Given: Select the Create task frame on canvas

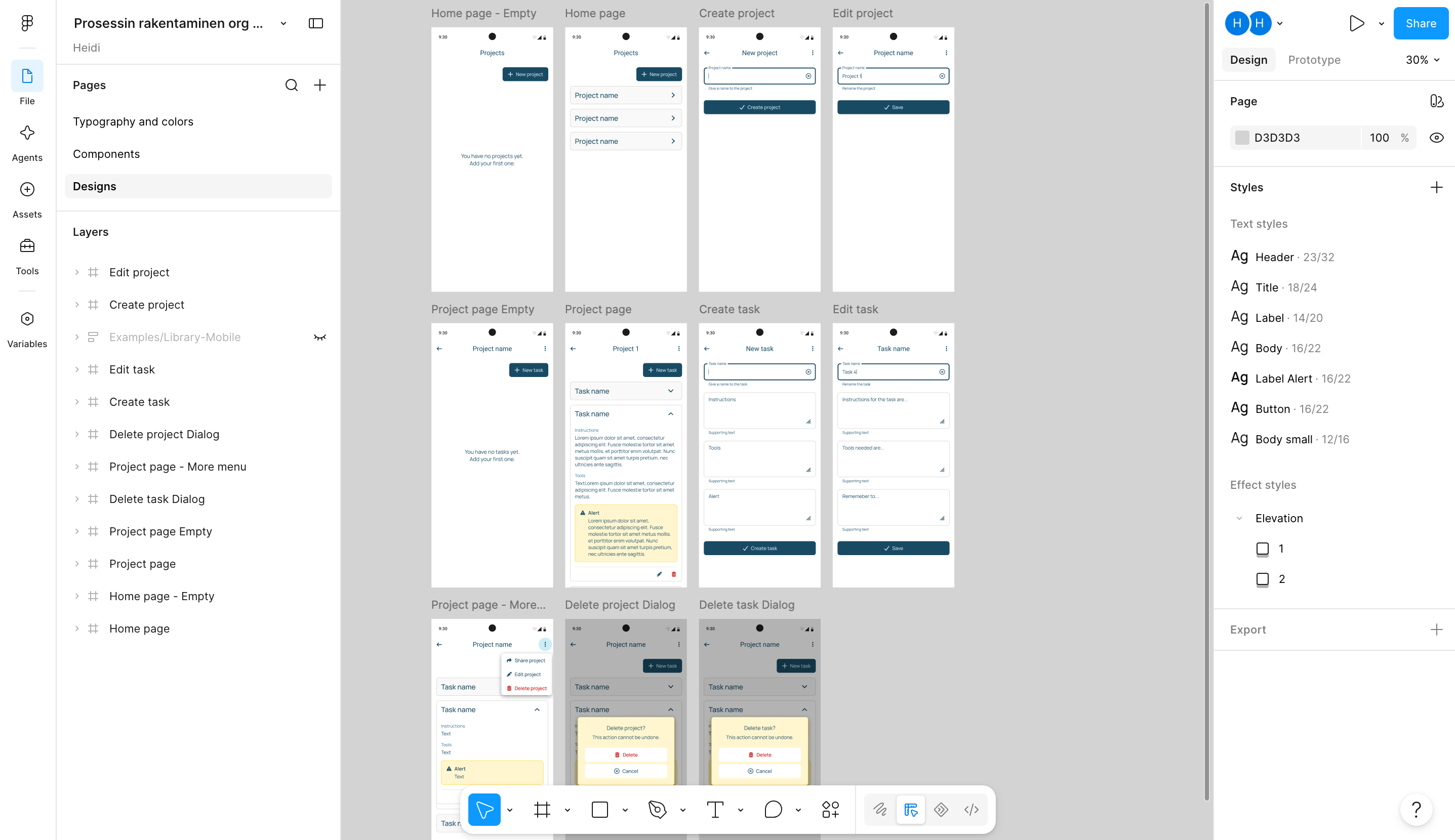Looking at the screenshot, I should click(x=759, y=455).
